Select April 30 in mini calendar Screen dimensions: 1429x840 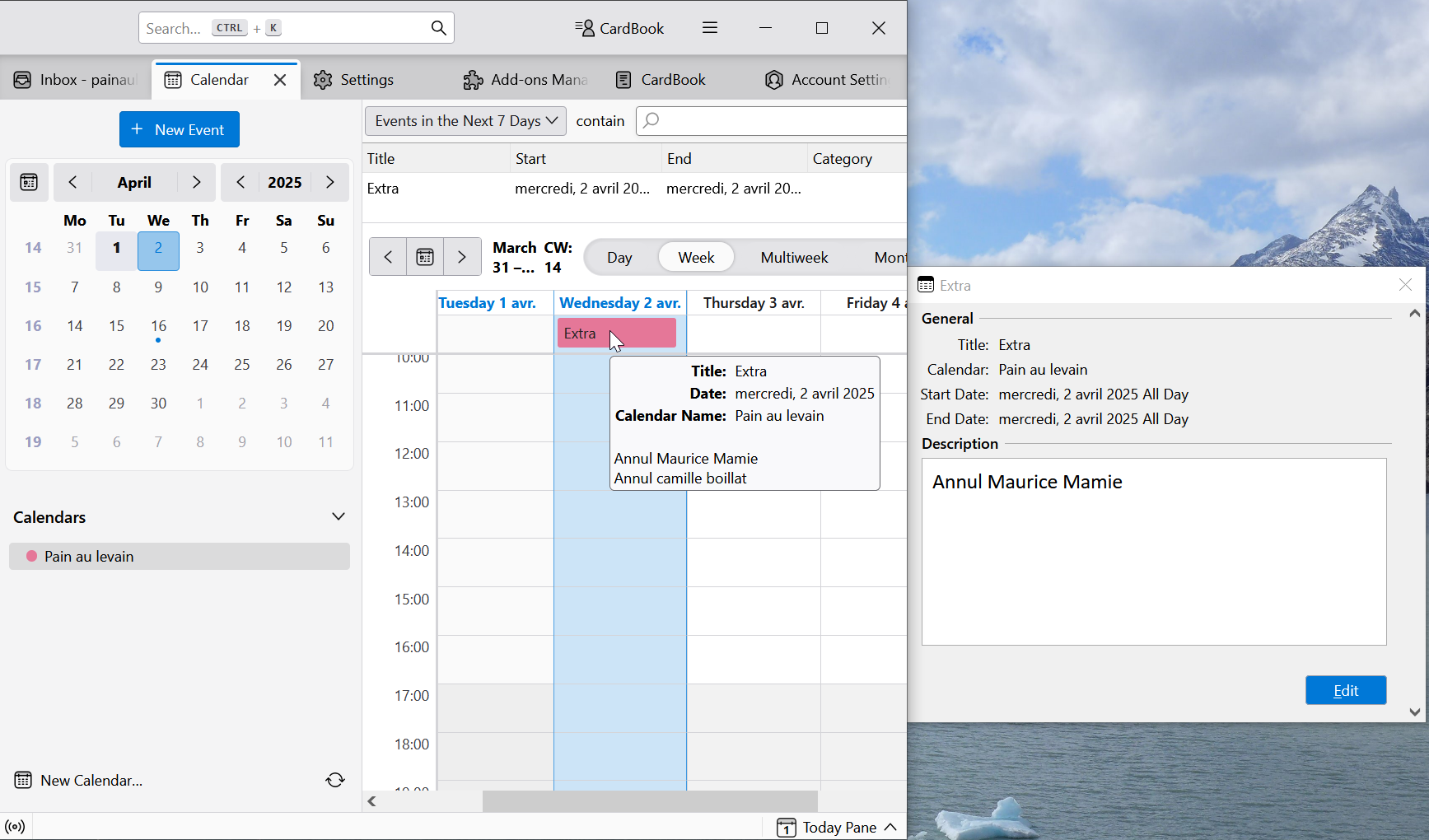pos(158,404)
